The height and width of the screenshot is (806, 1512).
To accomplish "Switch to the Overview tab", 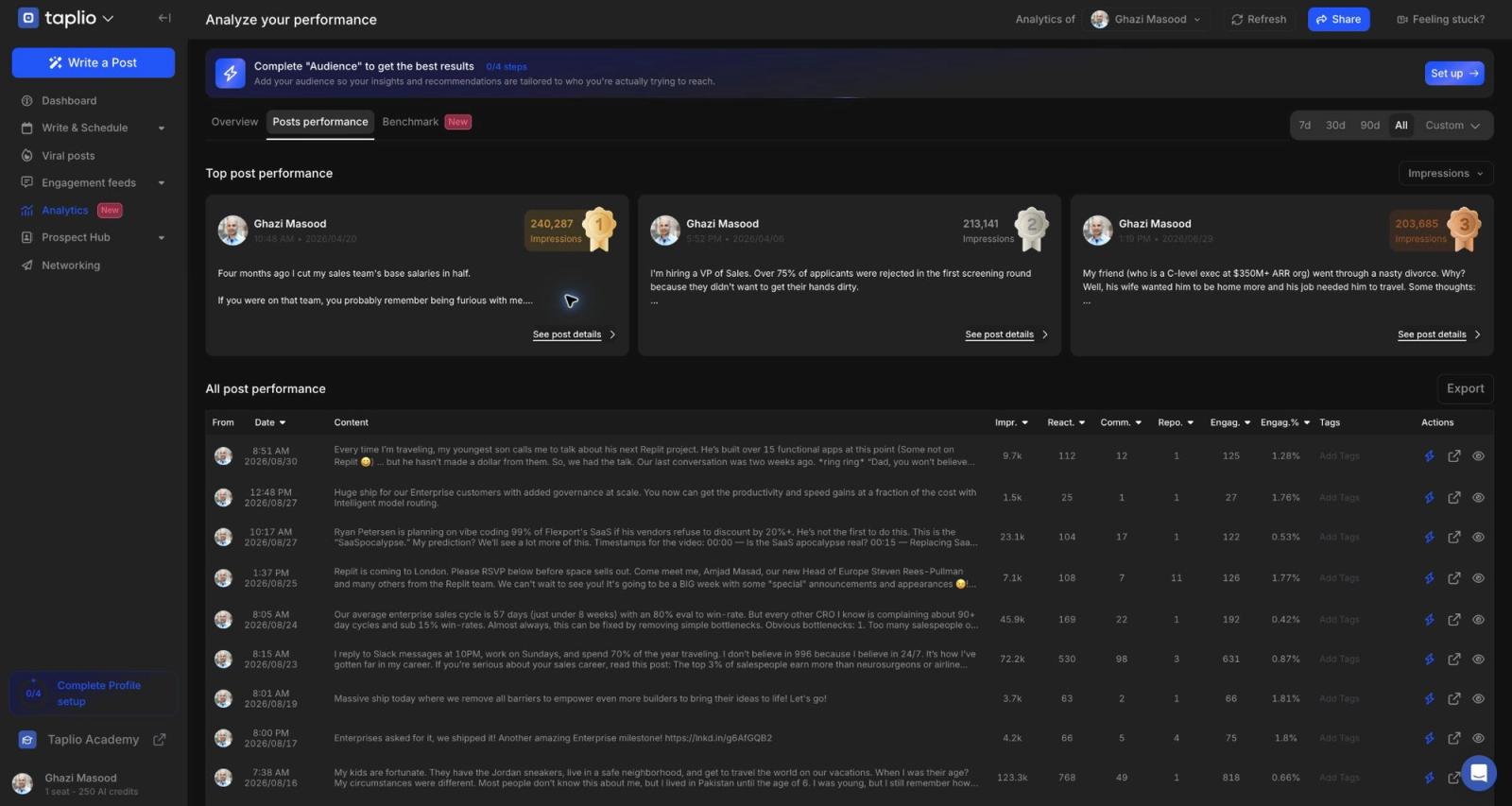I will pyautogui.click(x=234, y=122).
